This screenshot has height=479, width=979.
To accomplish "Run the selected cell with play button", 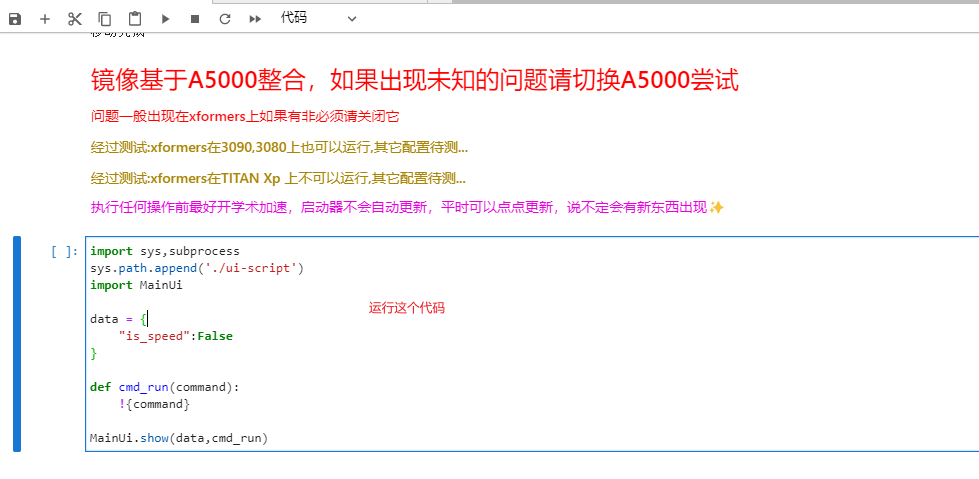I will (165, 18).
